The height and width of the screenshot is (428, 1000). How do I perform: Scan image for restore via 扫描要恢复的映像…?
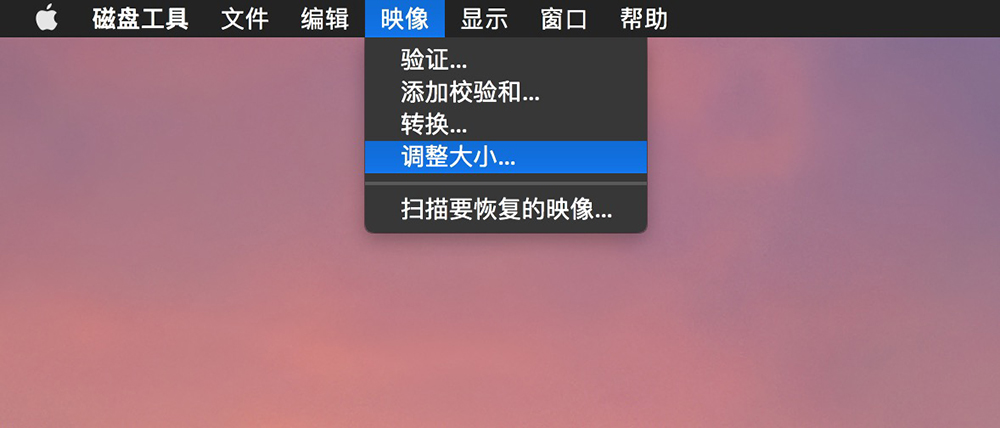506,209
